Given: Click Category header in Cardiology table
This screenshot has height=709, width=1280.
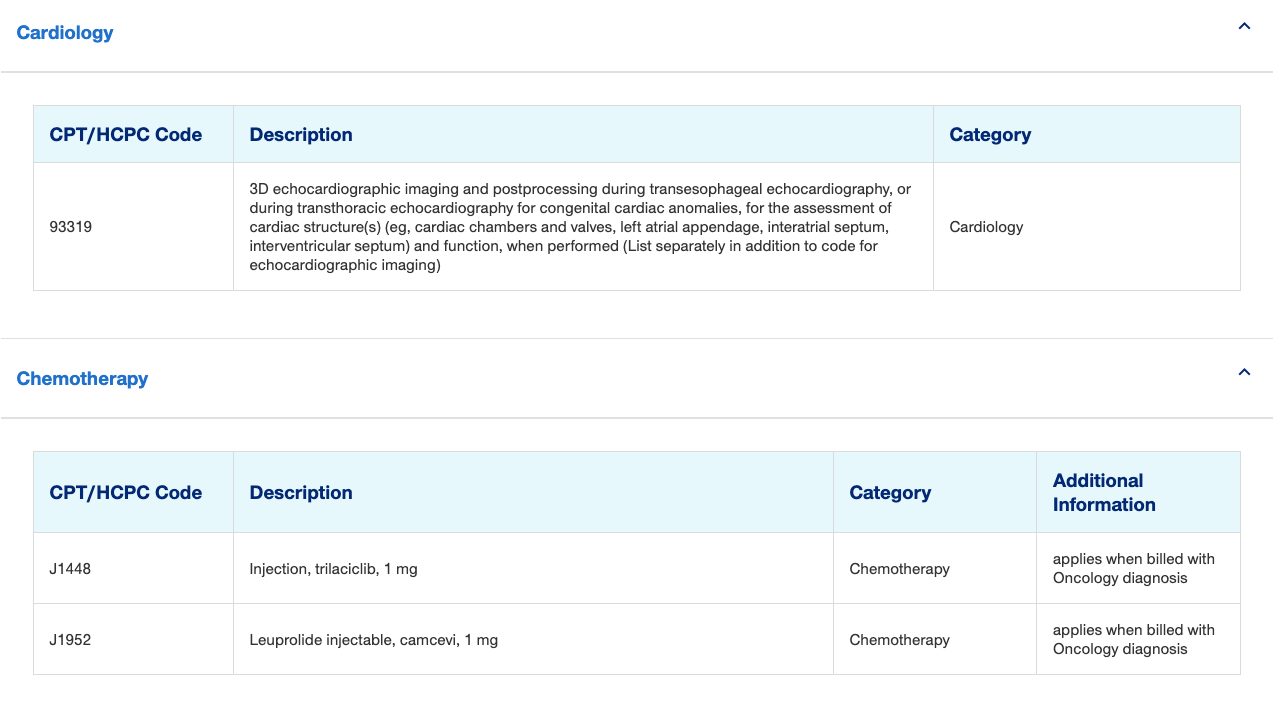Looking at the screenshot, I should [x=990, y=135].
